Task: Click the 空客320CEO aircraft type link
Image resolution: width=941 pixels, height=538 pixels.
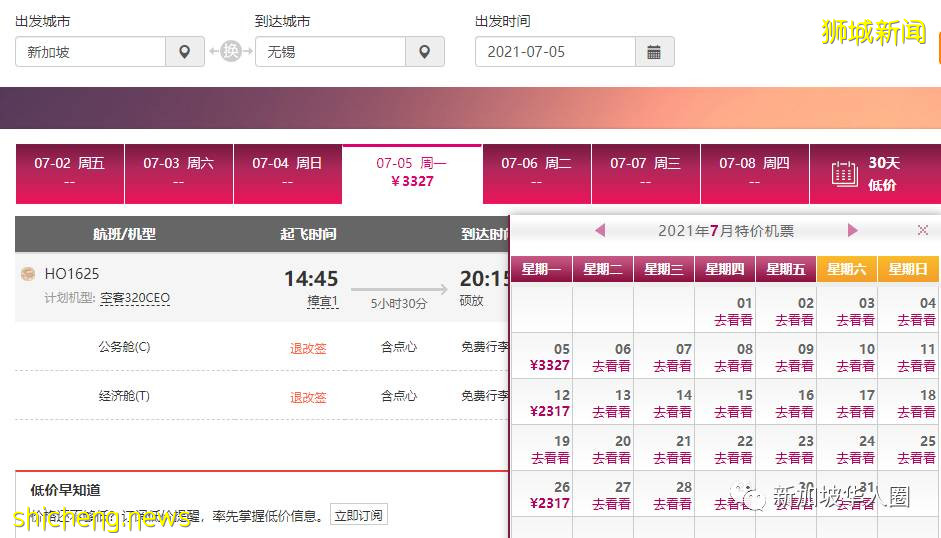Action: tap(134, 298)
